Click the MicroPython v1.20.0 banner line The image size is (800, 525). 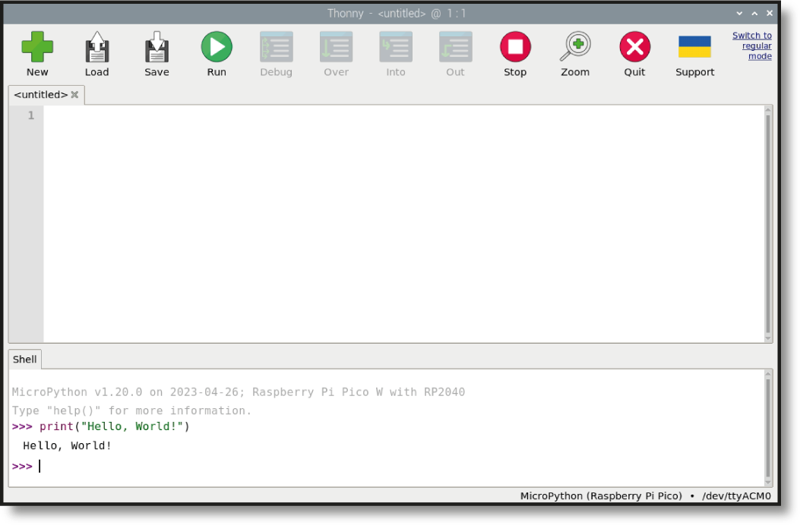(x=238, y=392)
